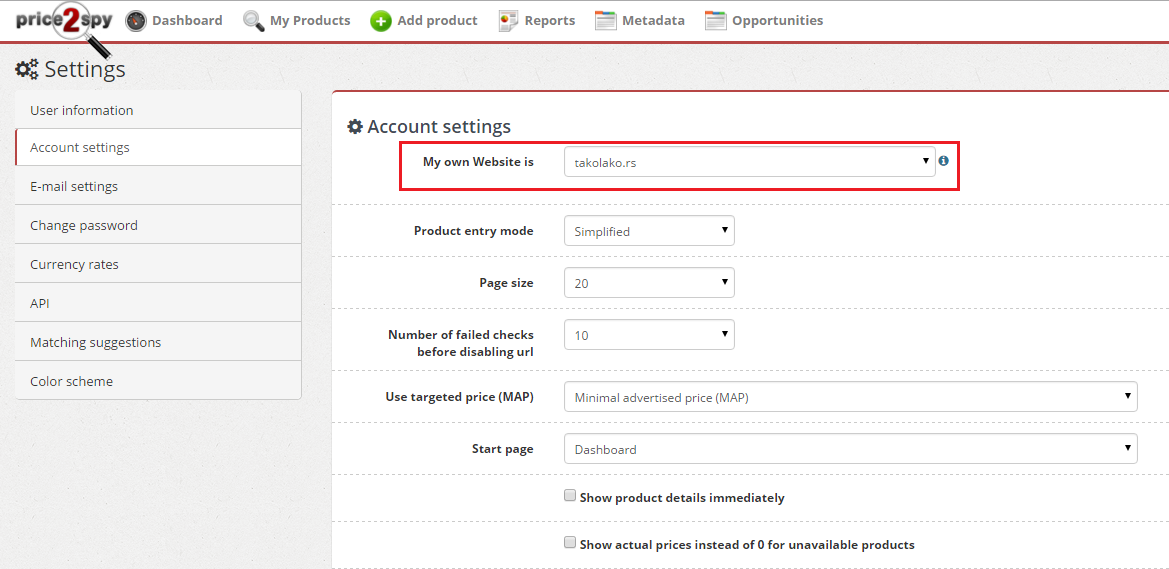
Task: Click the Metadata table icon
Action: coord(605,21)
